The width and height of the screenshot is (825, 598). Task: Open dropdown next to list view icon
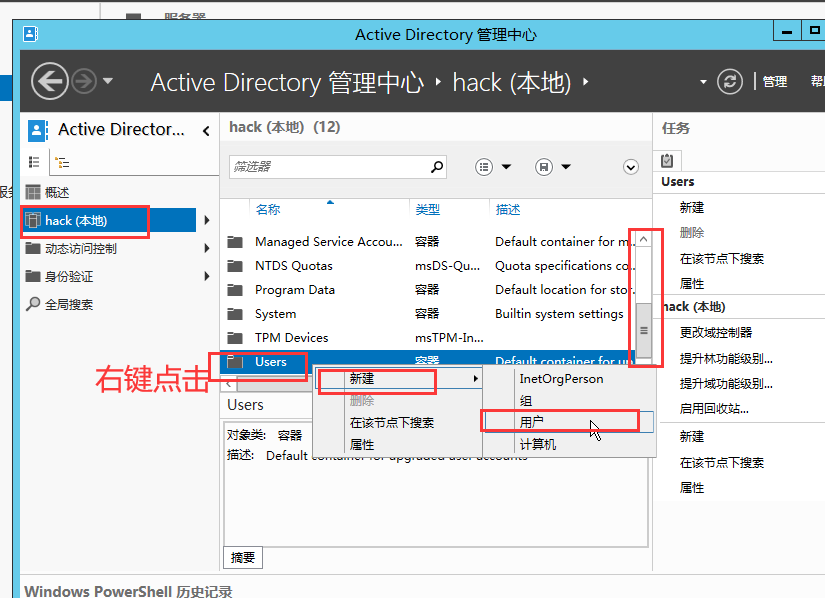(x=506, y=167)
